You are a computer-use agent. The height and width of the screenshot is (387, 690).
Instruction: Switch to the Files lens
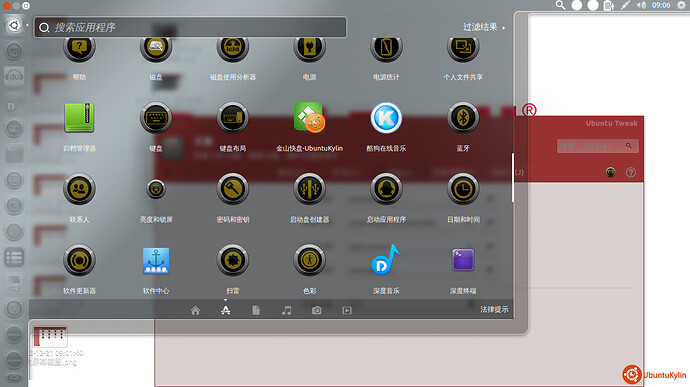click(x=256, y=310)
